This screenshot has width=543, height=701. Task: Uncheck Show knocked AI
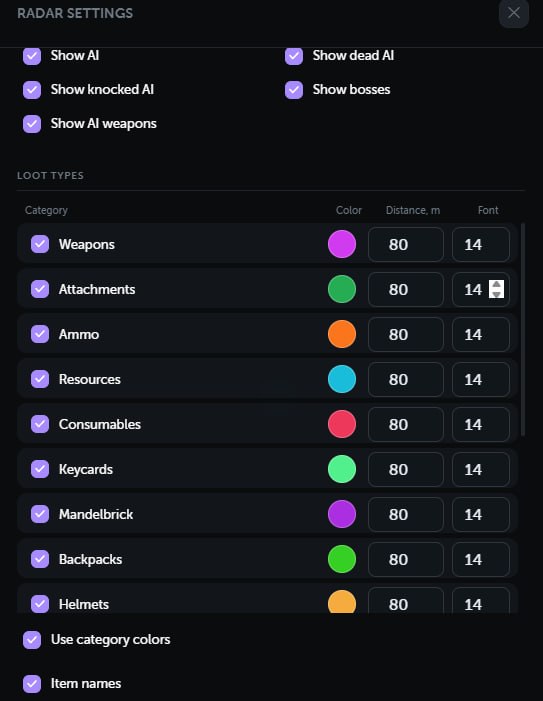point(32,90)
